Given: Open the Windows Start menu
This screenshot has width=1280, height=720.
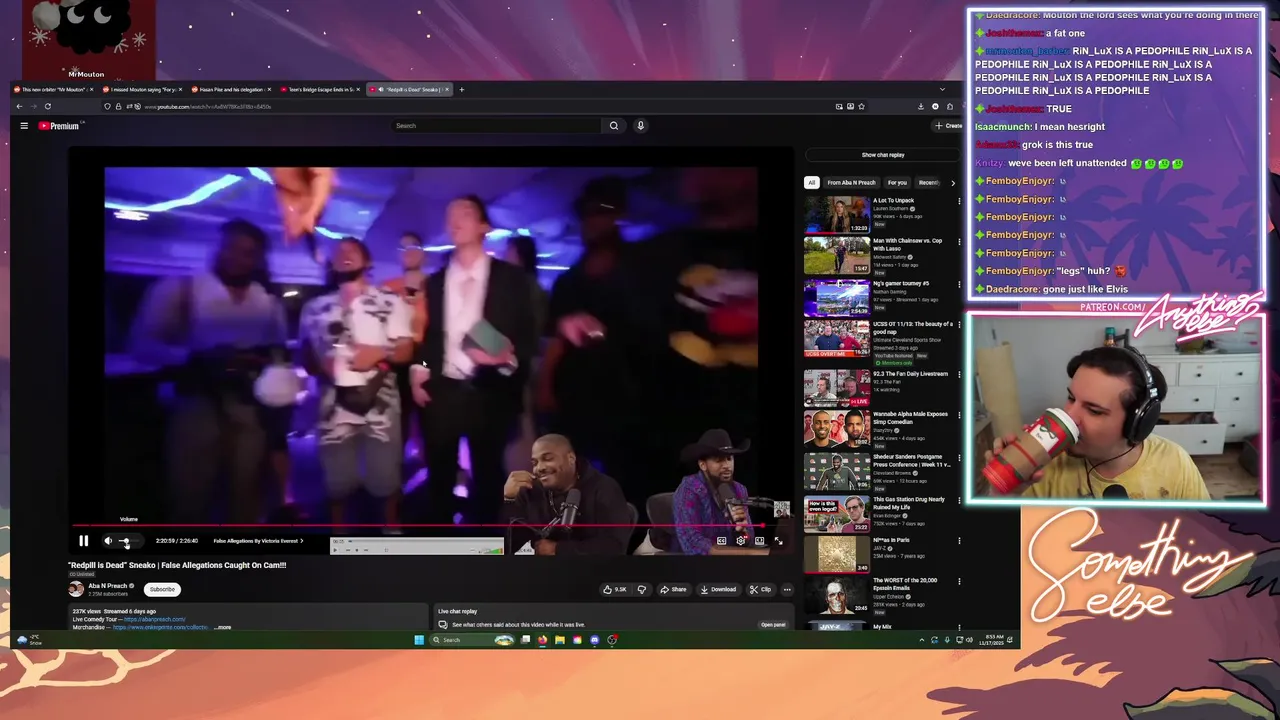Looking at the screenshot, I should pos(419,640).
